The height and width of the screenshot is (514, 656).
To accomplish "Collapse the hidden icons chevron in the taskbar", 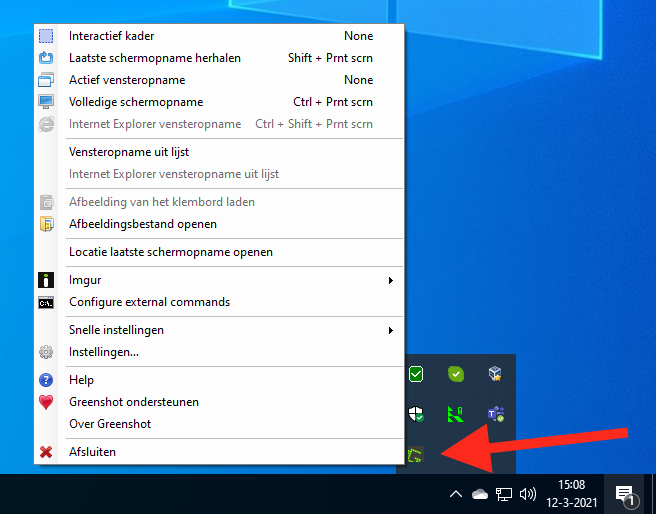I will click(x=455, y=494).
